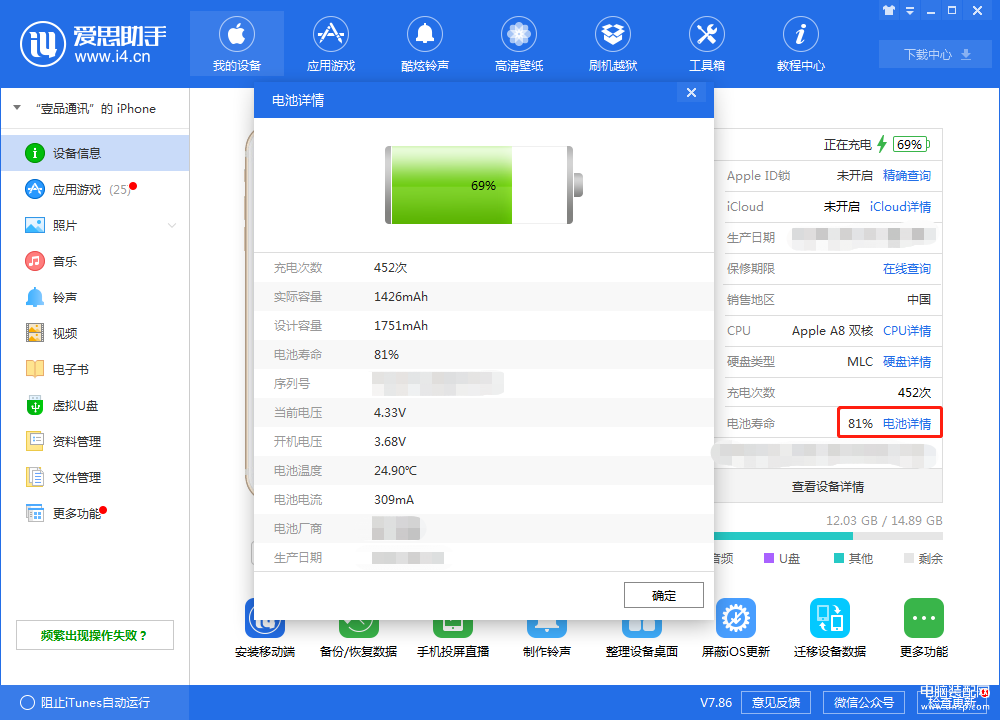
Task: Open 迁移设备数据 icon
Action: pyautogui.click(x=830, y=618)
